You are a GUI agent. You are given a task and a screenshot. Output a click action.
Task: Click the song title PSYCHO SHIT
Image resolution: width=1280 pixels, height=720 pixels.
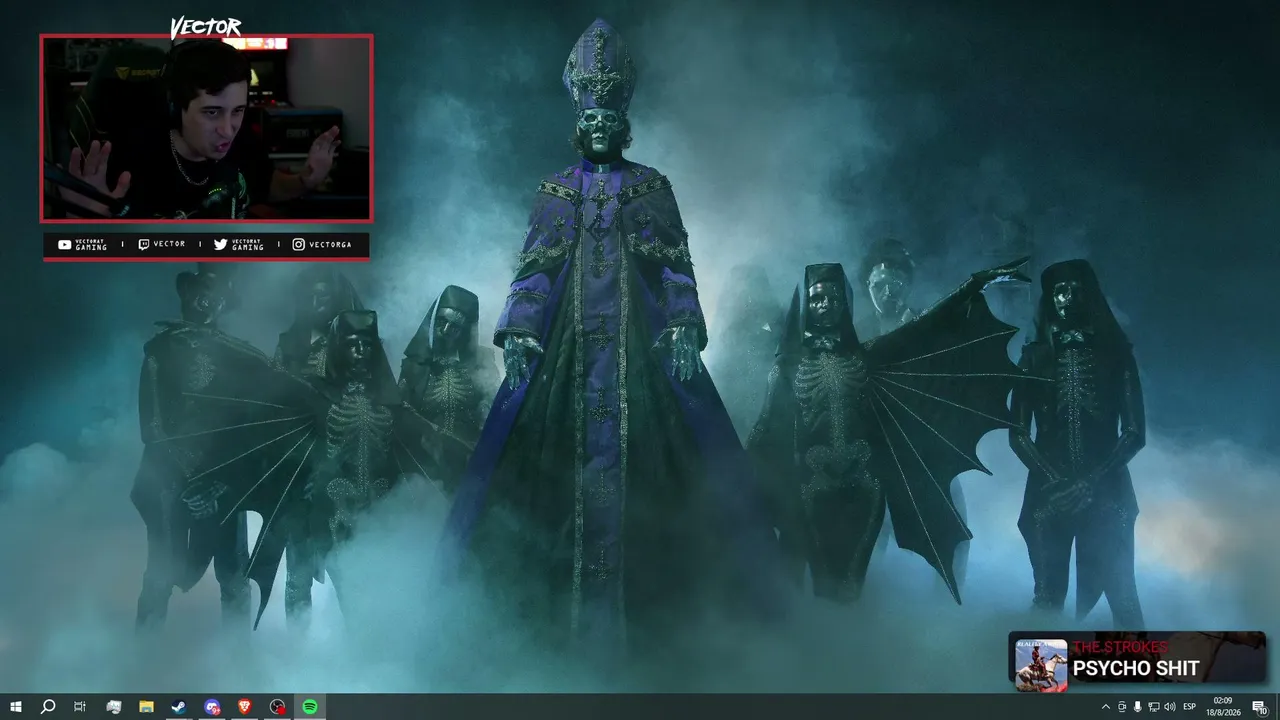(x=1136, y=669)
